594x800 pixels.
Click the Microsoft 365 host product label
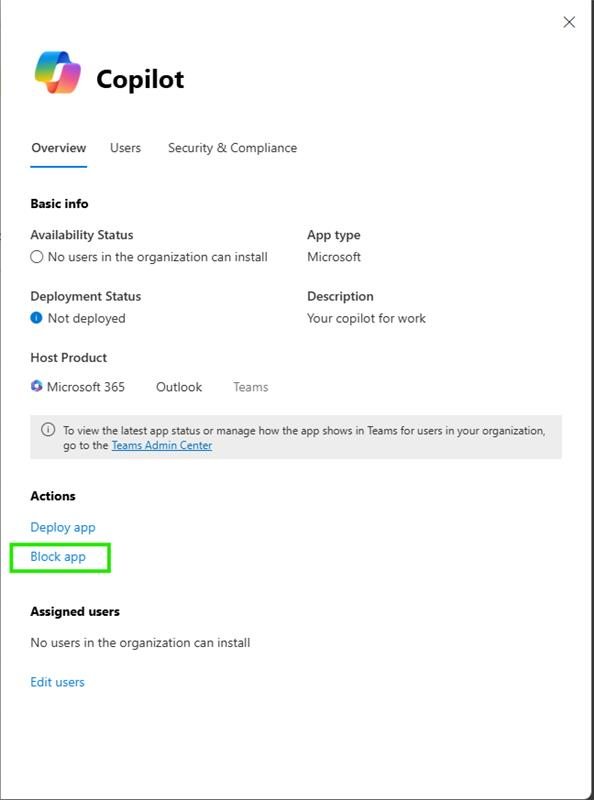pos(86,387)
